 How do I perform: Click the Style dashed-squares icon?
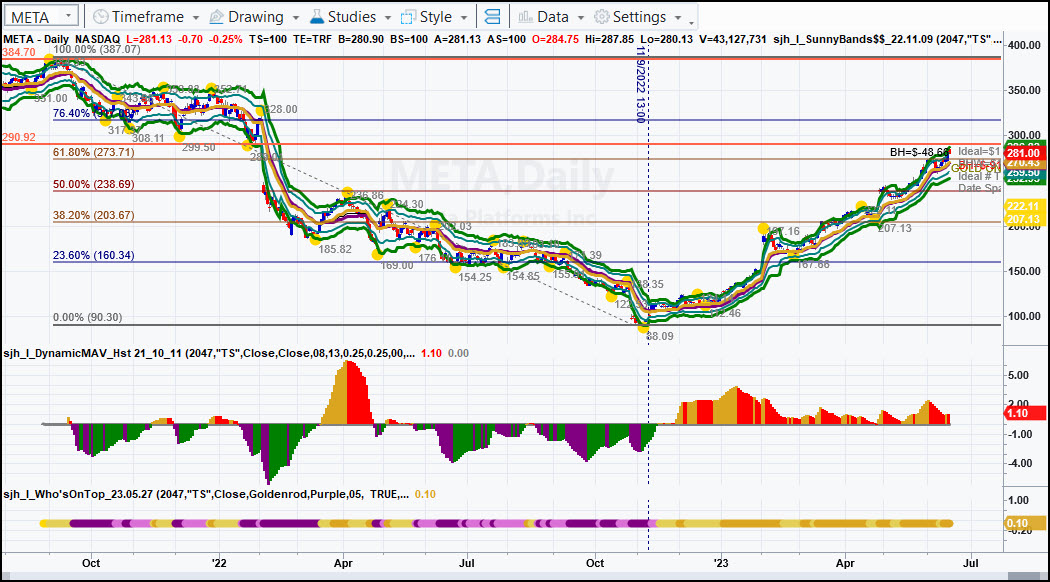click(x=408, y=17)
